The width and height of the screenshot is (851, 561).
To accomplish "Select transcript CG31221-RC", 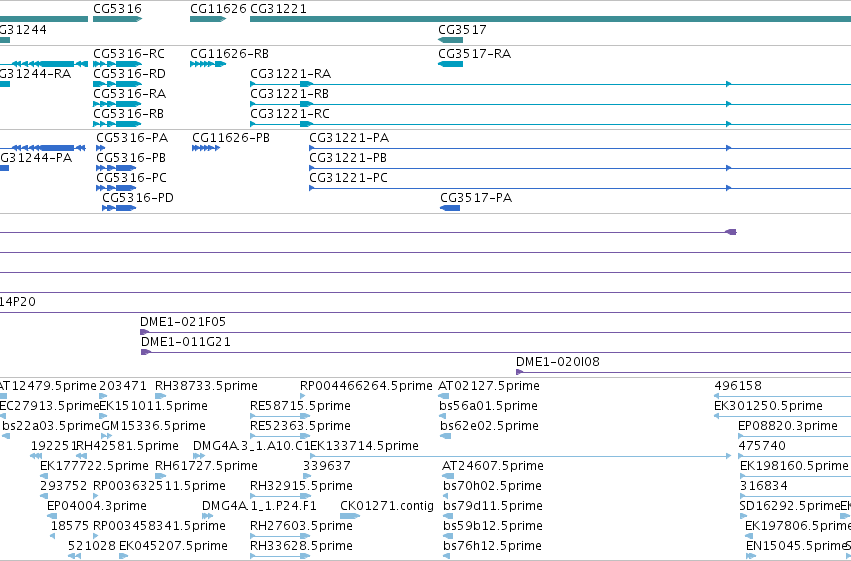I will 290,114.
